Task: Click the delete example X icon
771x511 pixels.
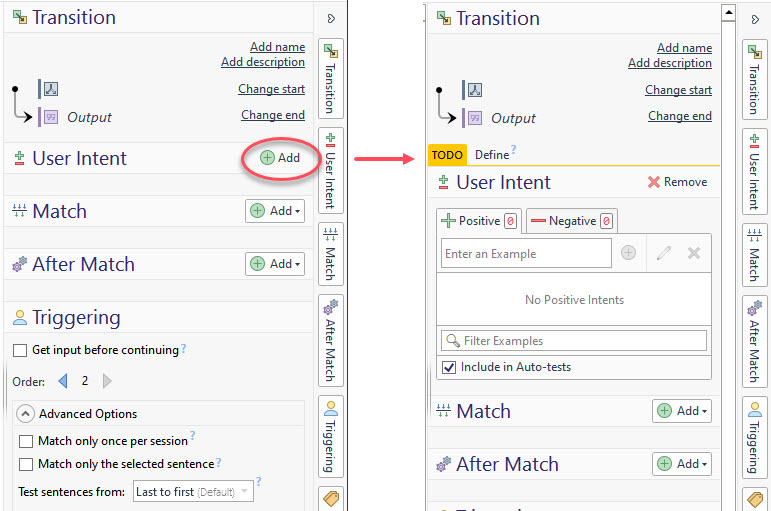Action: tap(694, 254)
